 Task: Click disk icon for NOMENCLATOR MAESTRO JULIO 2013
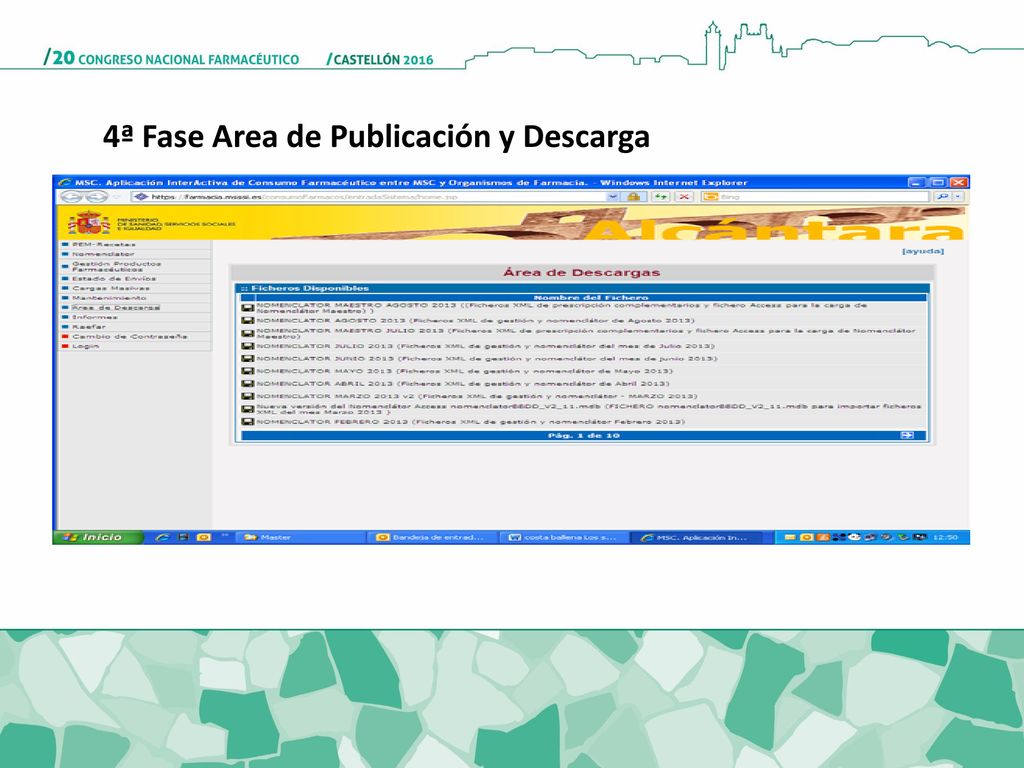(x=248, y=333)
